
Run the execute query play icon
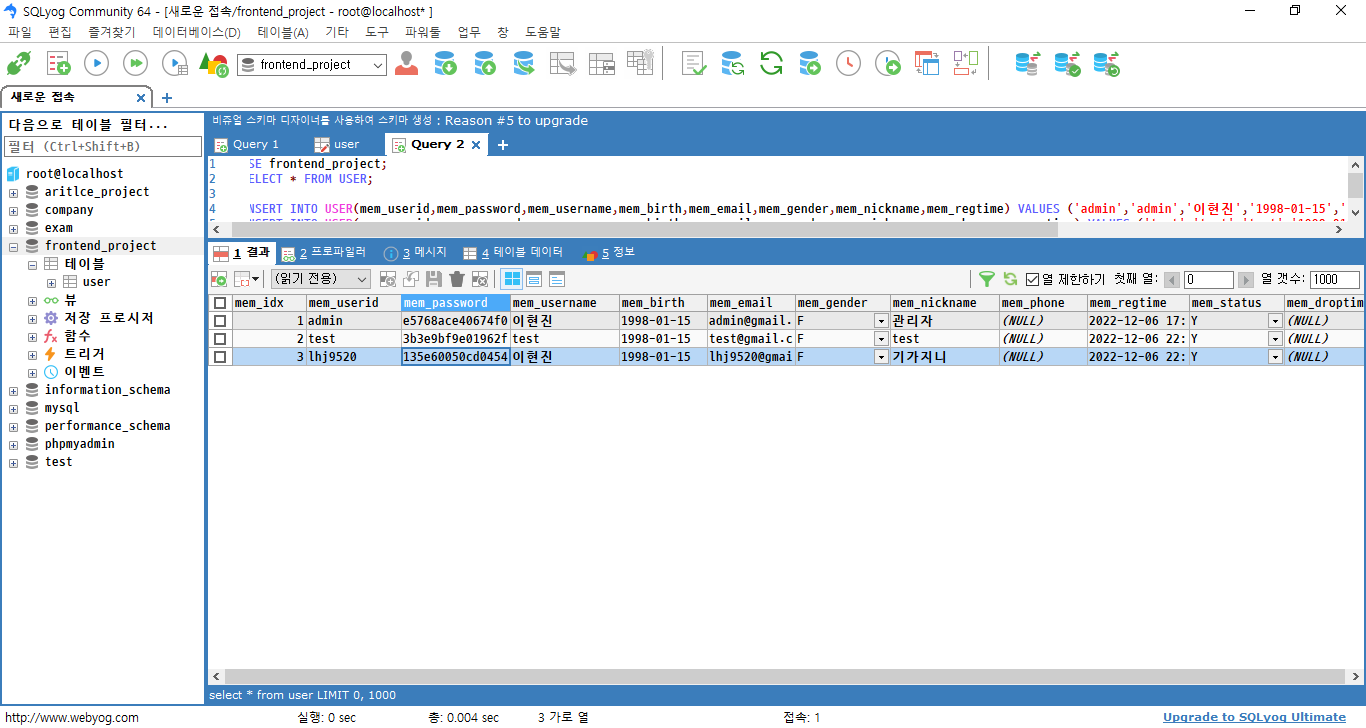[96, 64]
